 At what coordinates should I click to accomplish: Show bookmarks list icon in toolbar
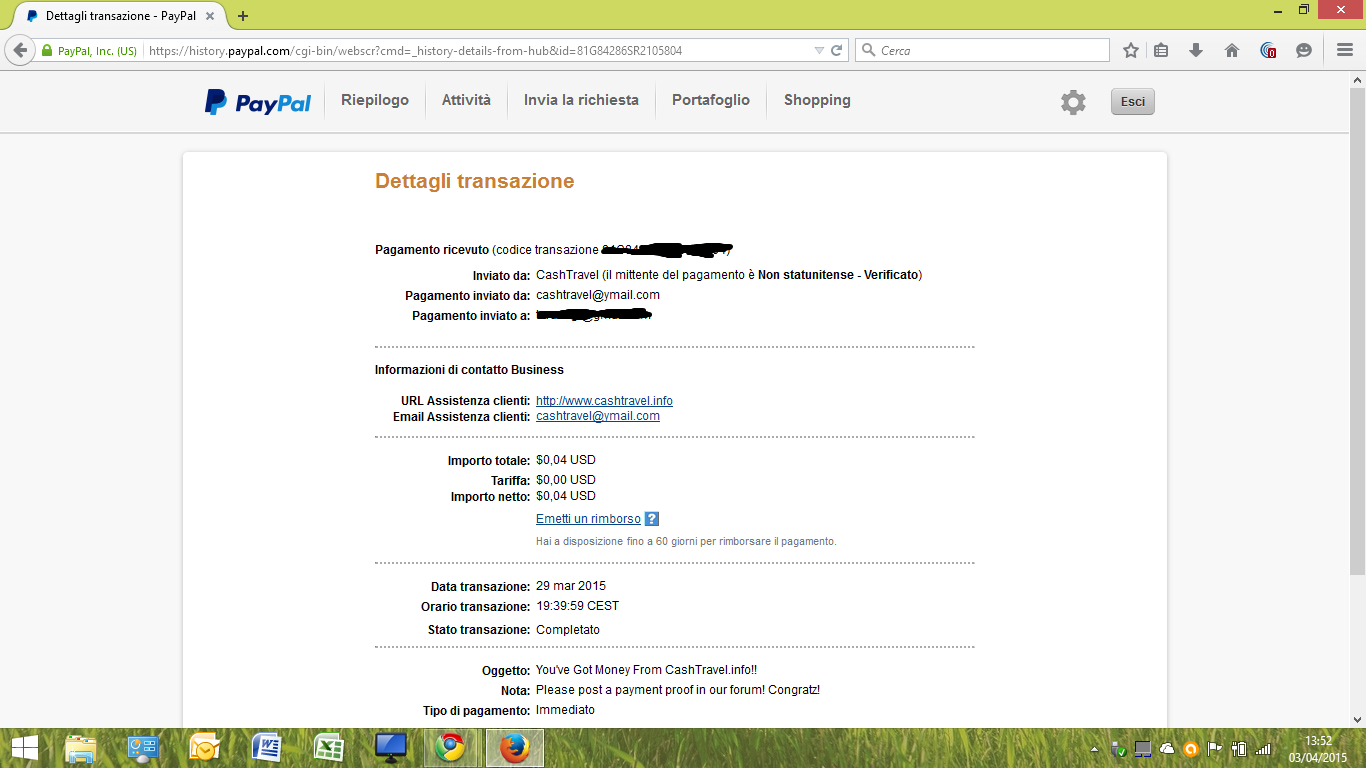[x=1161, y=50]
